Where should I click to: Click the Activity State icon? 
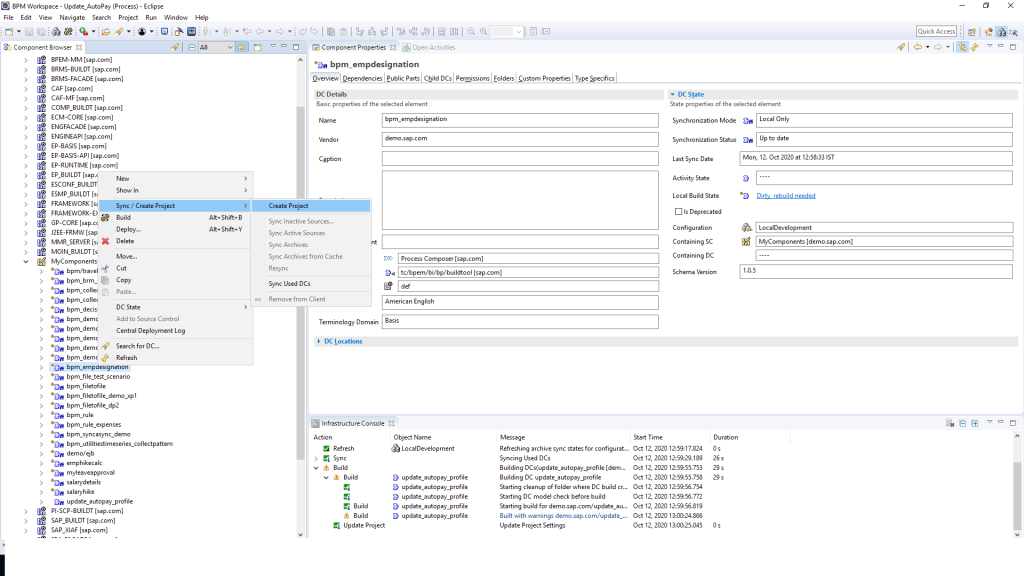tap(746, 178)
